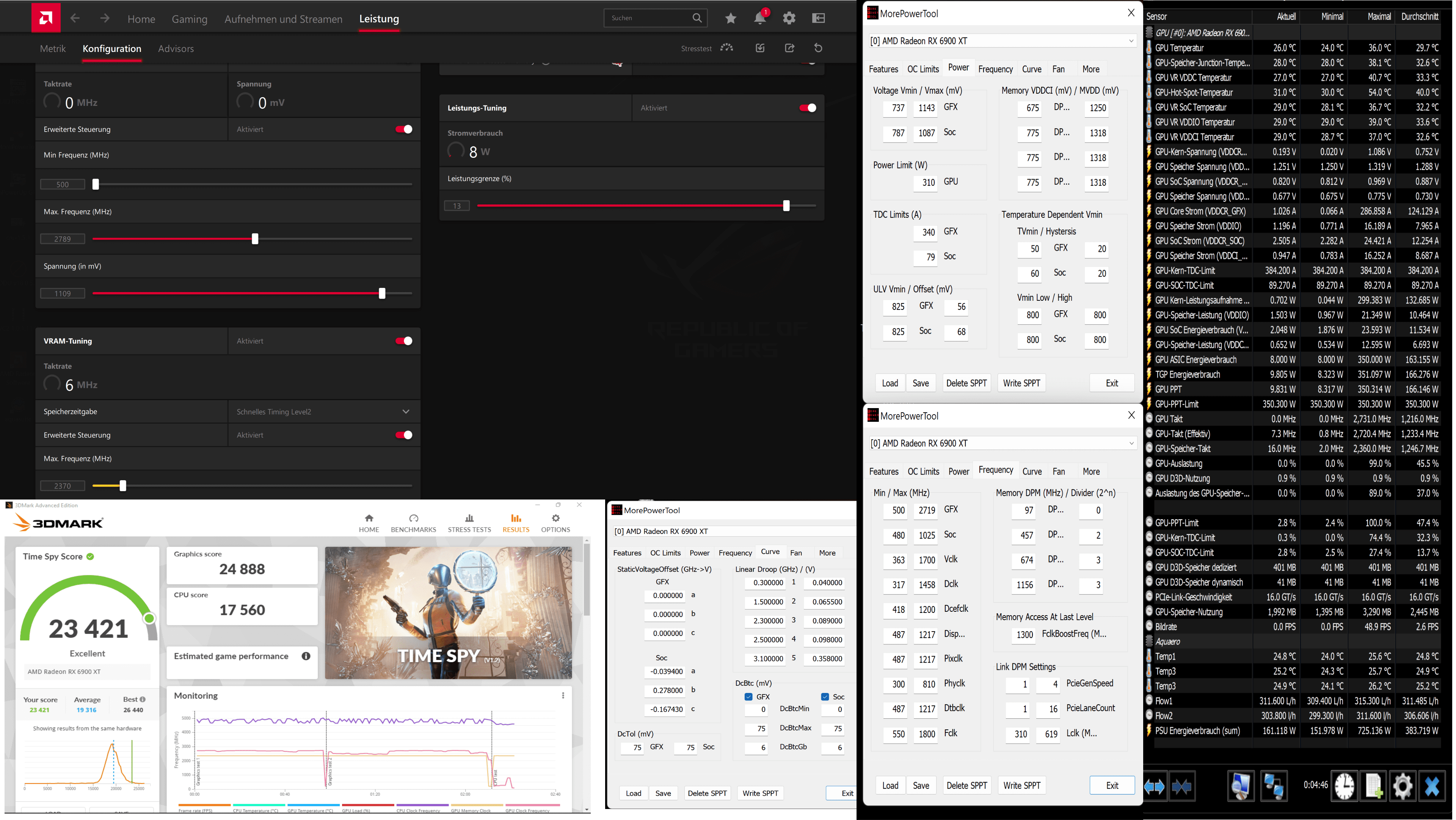Open the Fan tab in top MorePowerTool
1456x820 pixels.
[x=1058, y=69]
